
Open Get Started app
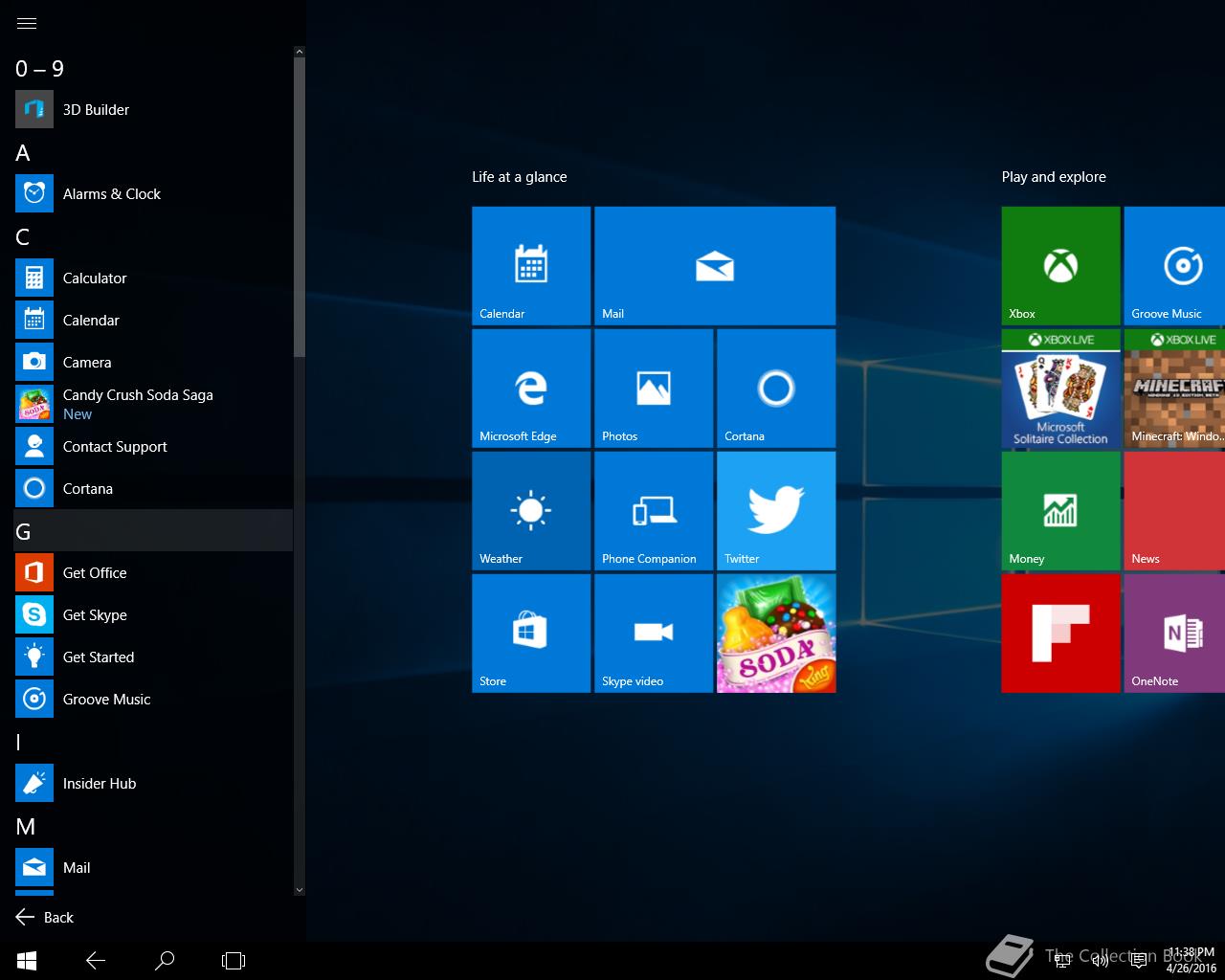[x=153, y=657]
